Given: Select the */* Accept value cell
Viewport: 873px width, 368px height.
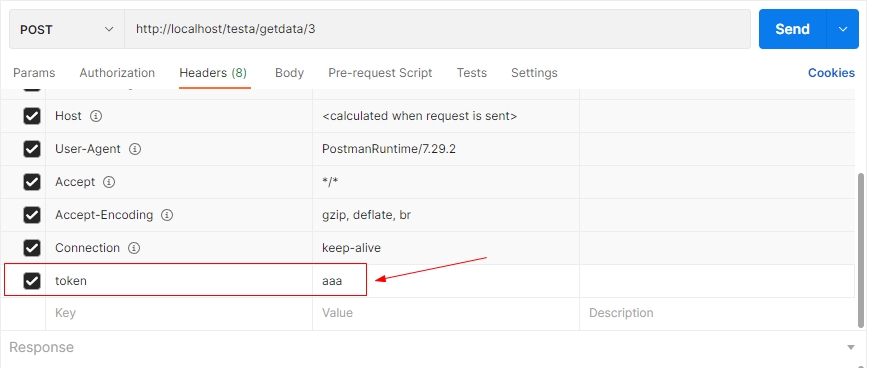Looking at the screenshot, I should 446,182.
